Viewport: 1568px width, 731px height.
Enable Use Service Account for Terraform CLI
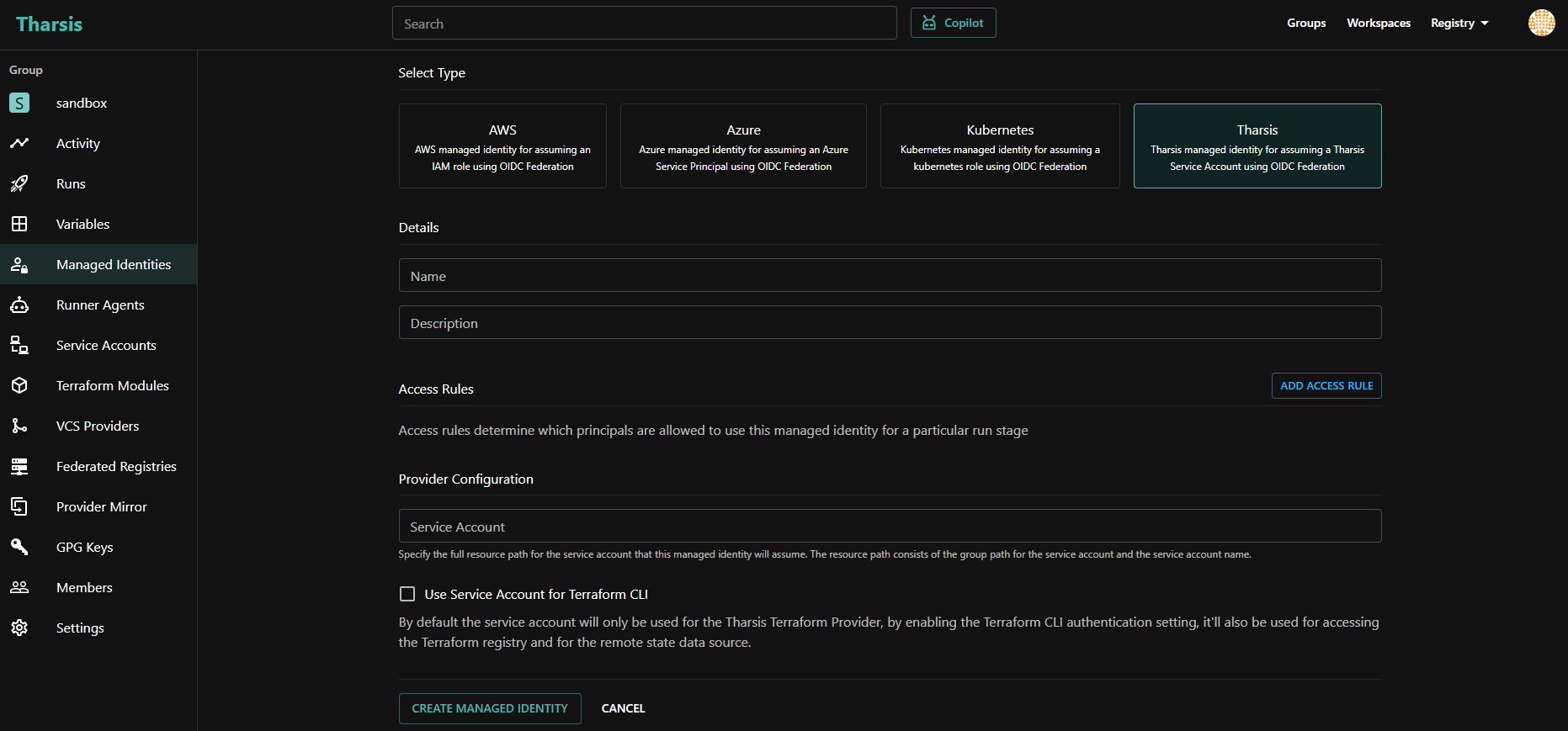(407, 594)
